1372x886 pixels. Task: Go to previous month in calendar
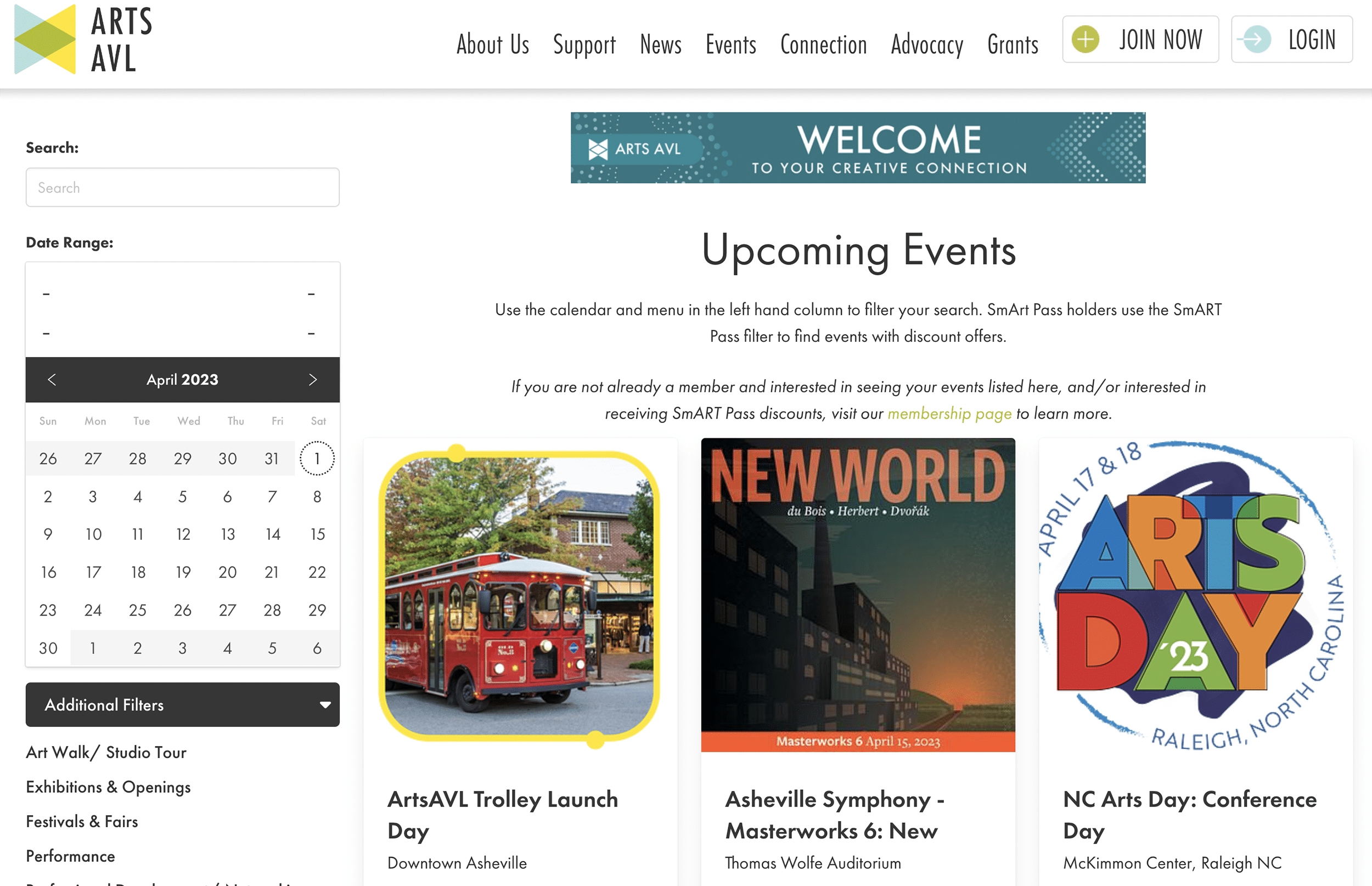tap(52, 380)
